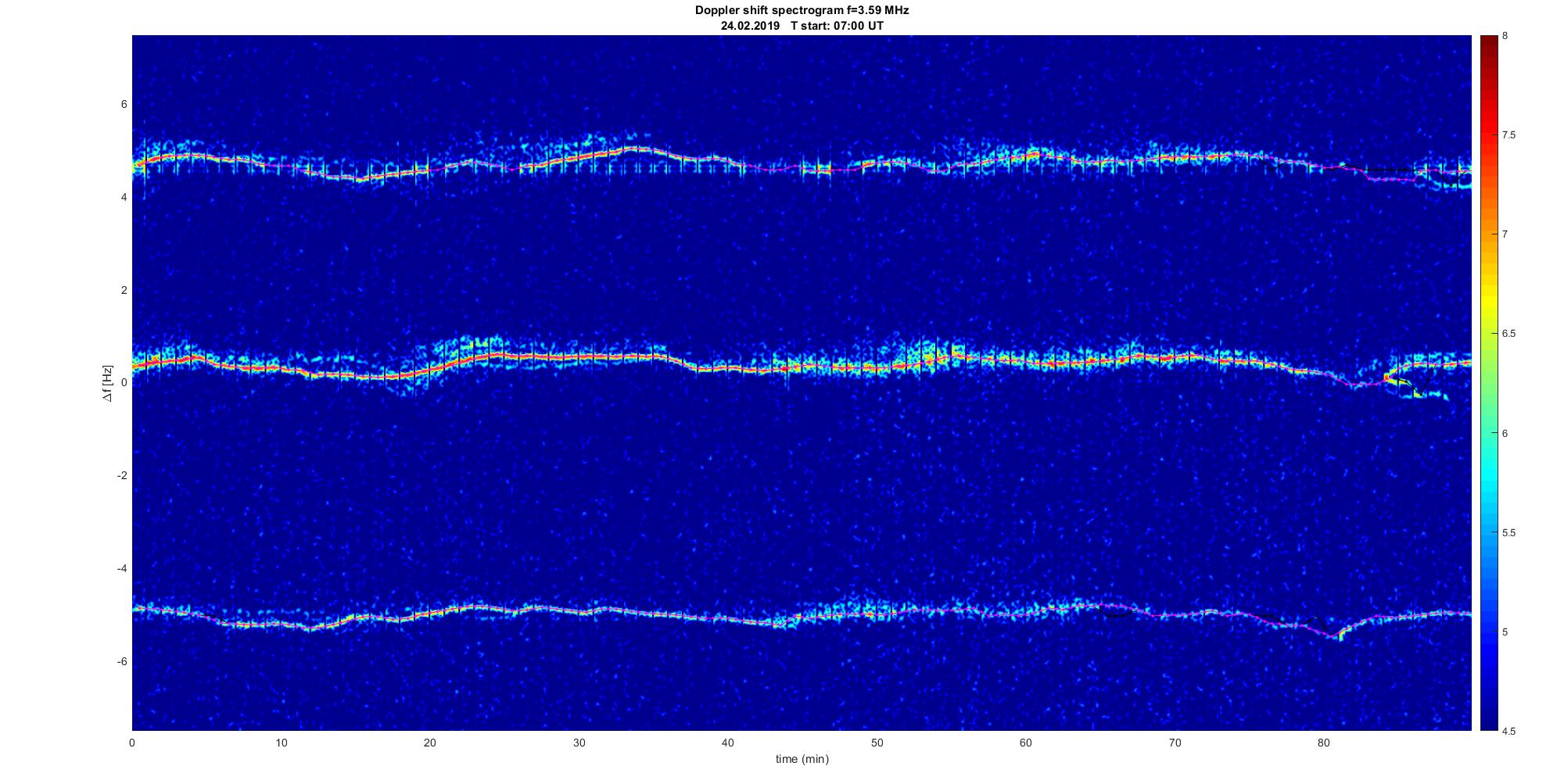Viewport: 1564px width, 784px height.
Task: Click the y-axis tick label '6'
Action: click(x=124, y=104)
